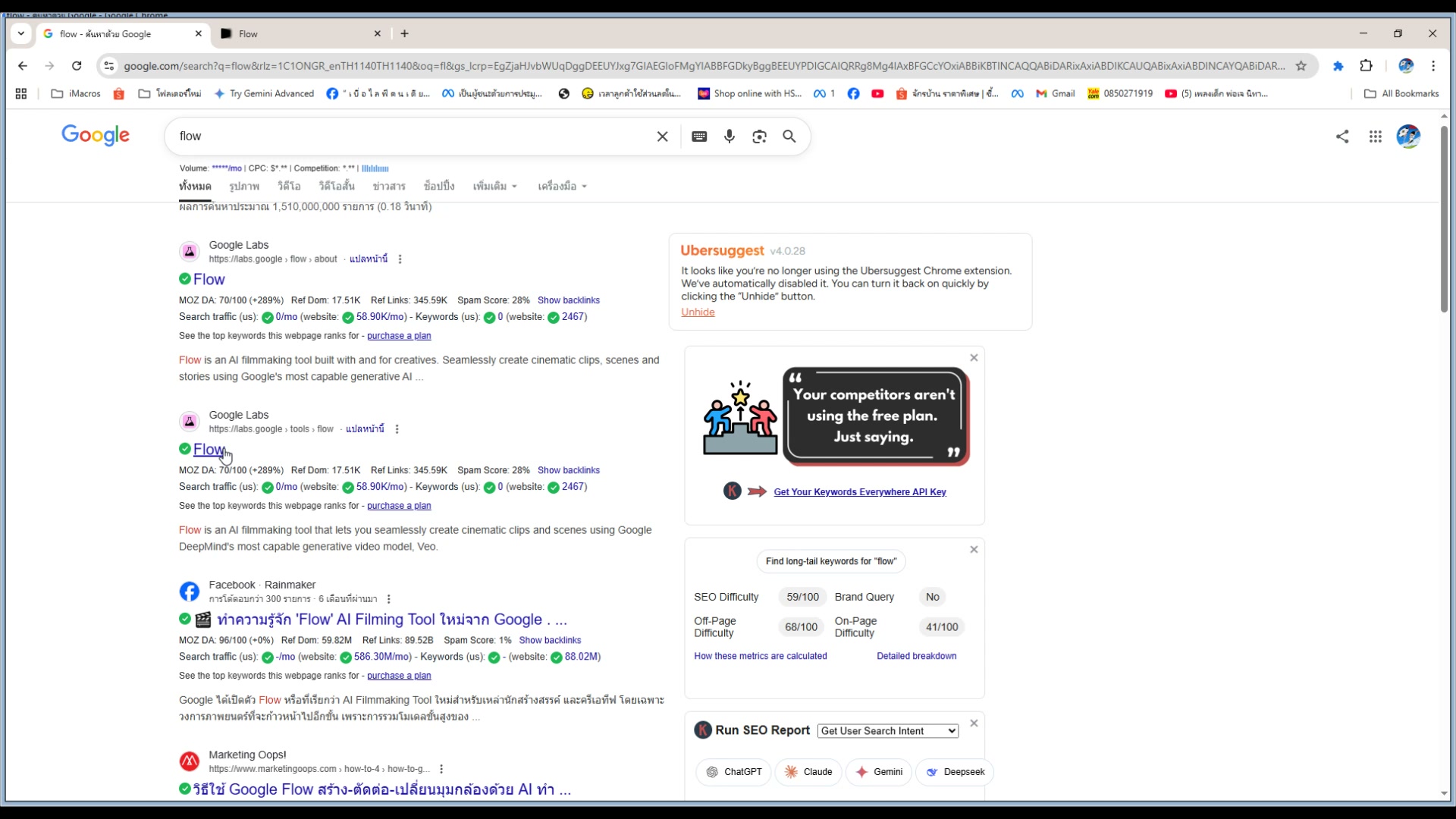Screen dimensions: 1456x819
Task: Click inside the Google search input field
Action: click(x=409, y=136)
